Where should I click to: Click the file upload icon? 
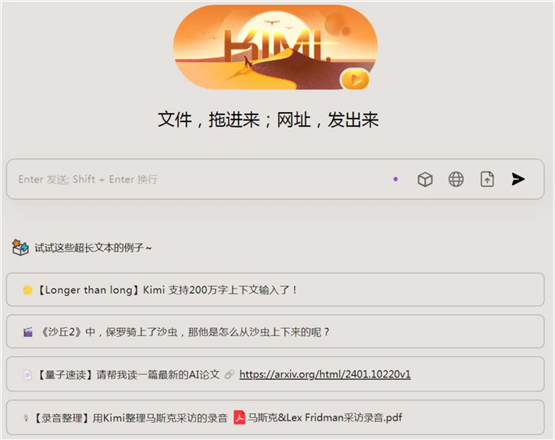coord(487,179)
